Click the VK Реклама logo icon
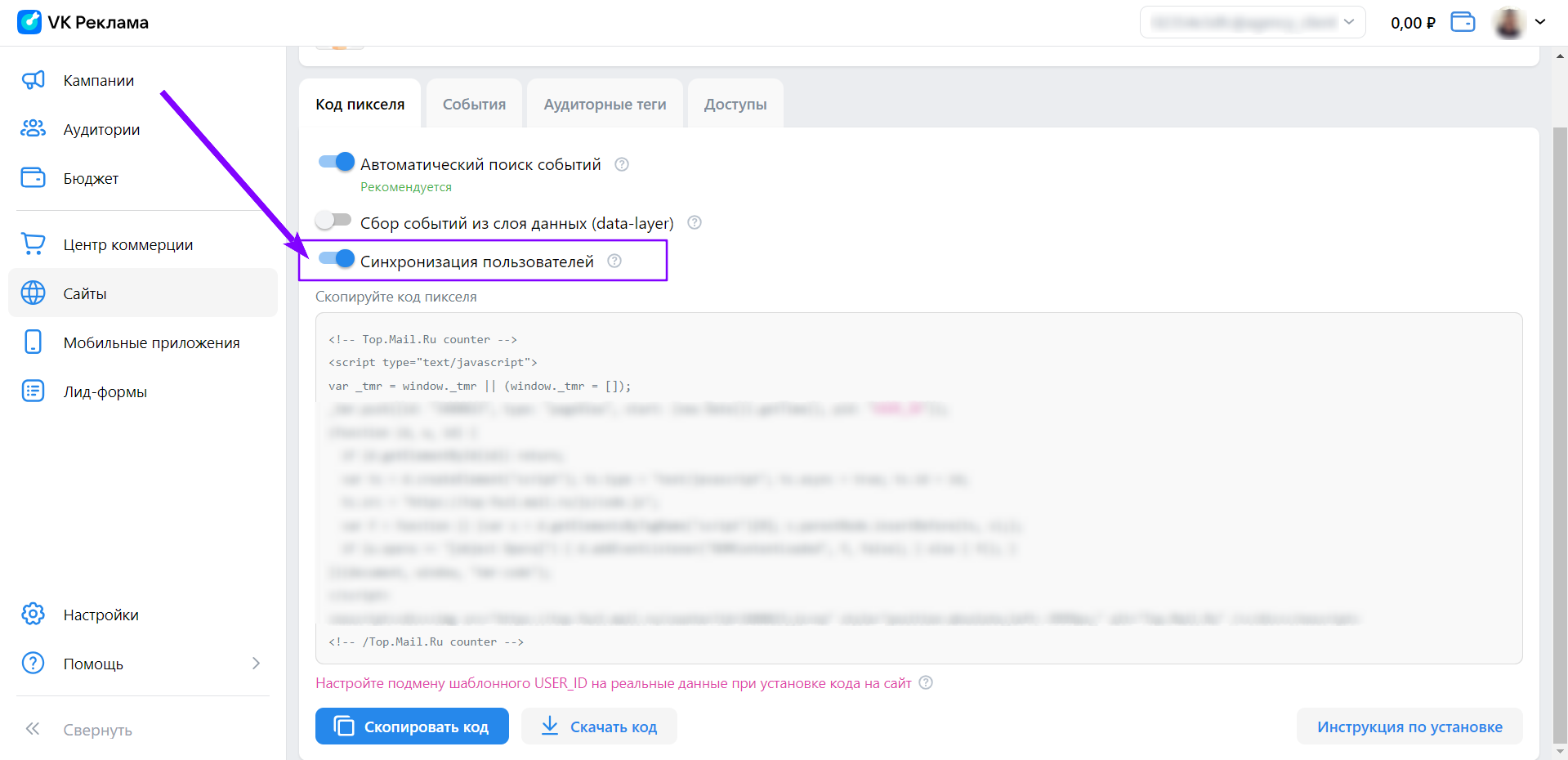 29,22
